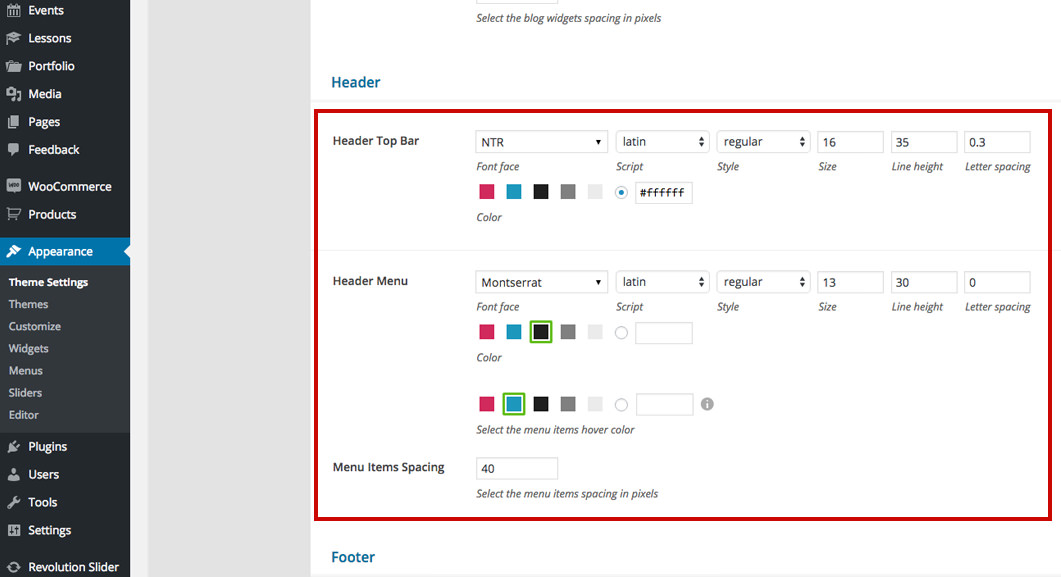
Task: Pick black swatch for Header Top Bar color
Action: (x=541, y=191)
